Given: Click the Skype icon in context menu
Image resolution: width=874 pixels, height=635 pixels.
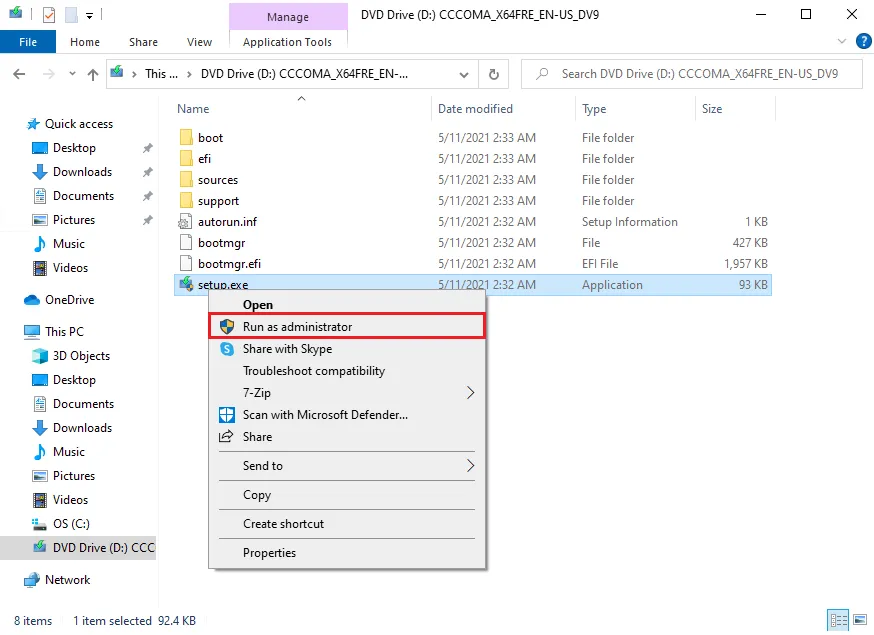Looking at the screenshot, I should tap(227, 348).
